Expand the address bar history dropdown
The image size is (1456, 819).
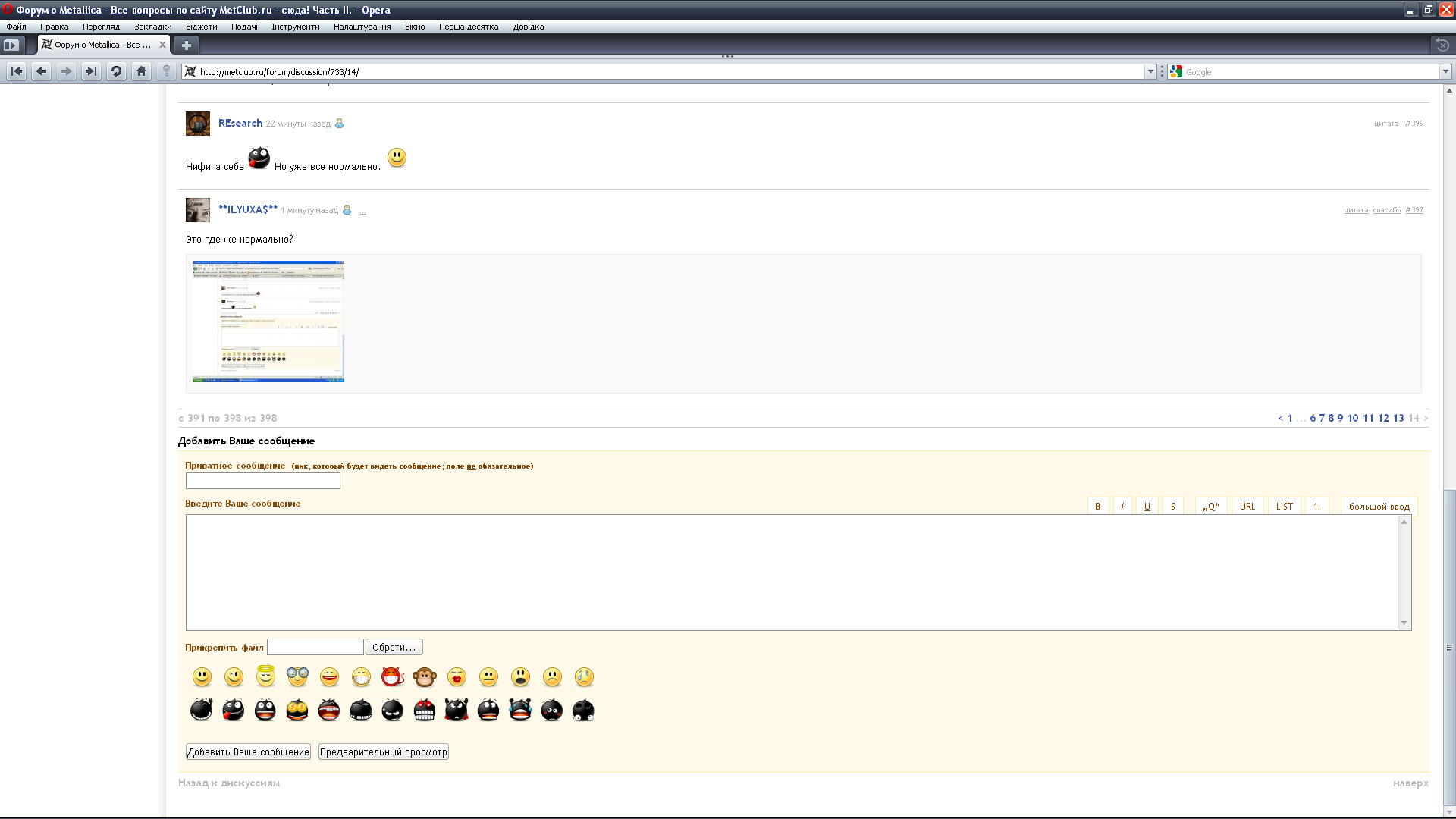pyautogui.click(x=1150, y=71)
